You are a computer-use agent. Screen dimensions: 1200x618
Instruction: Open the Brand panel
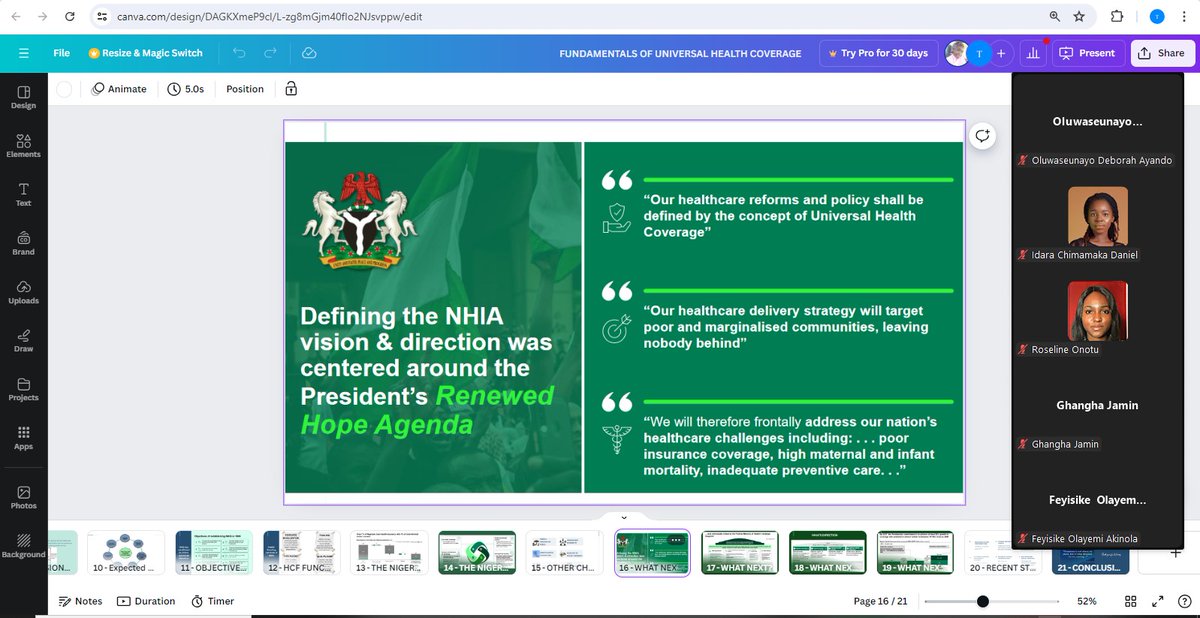23,243
